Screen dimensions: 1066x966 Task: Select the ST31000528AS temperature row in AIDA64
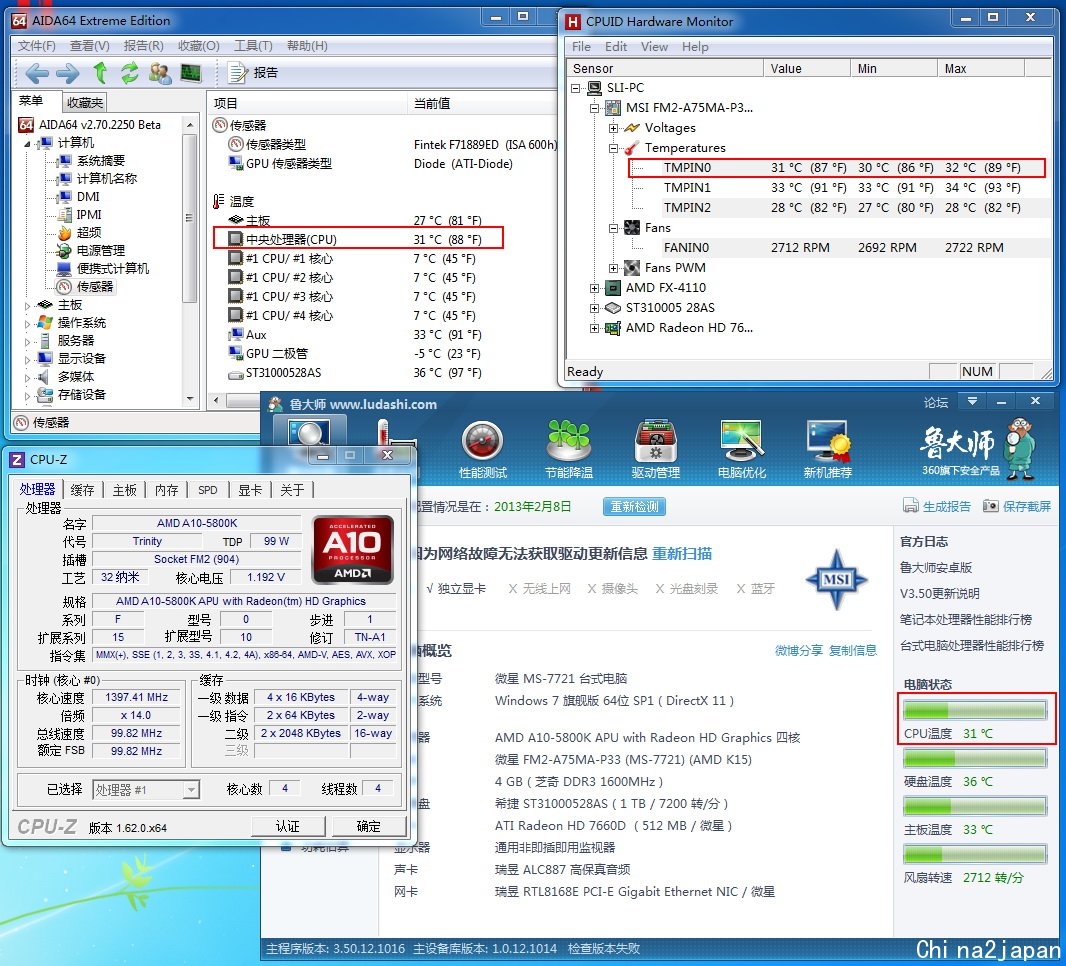click(356, 373)
